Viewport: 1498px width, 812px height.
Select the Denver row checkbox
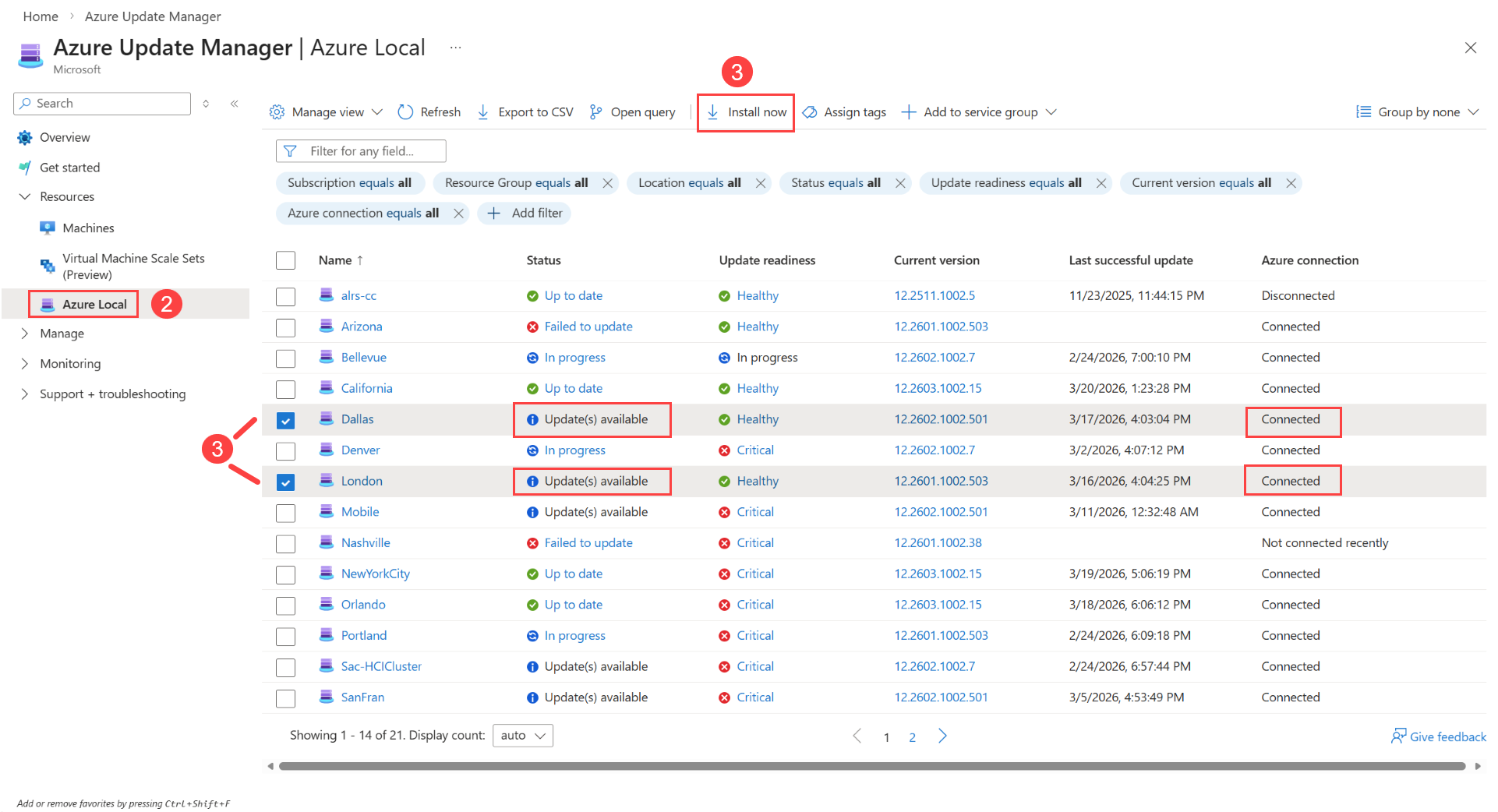point(286,451)
